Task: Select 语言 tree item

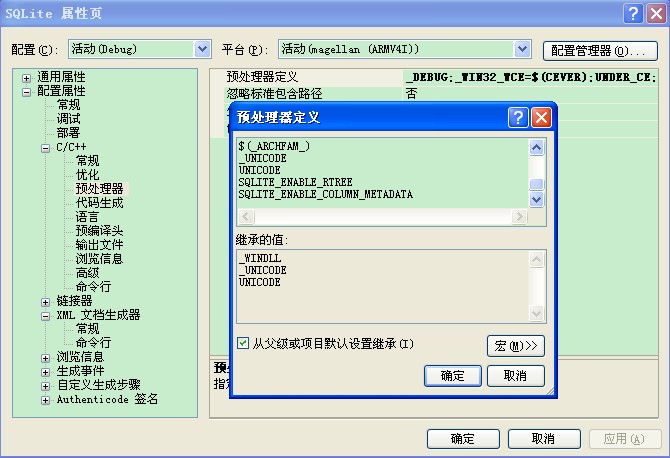Action: click(88, 217)
